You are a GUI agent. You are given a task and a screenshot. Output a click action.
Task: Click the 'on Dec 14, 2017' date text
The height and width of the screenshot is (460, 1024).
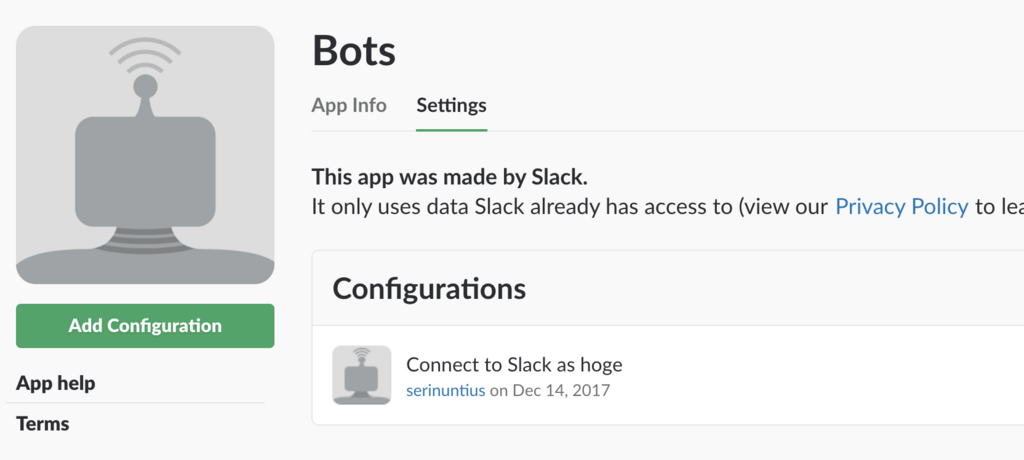pyautogui.click(x=549, y=390)
